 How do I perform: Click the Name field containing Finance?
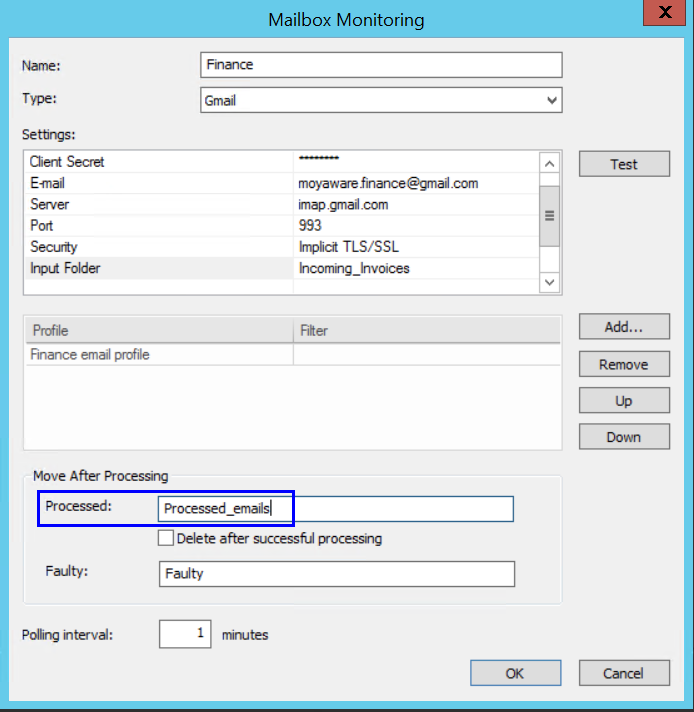(x=381, y=65)
